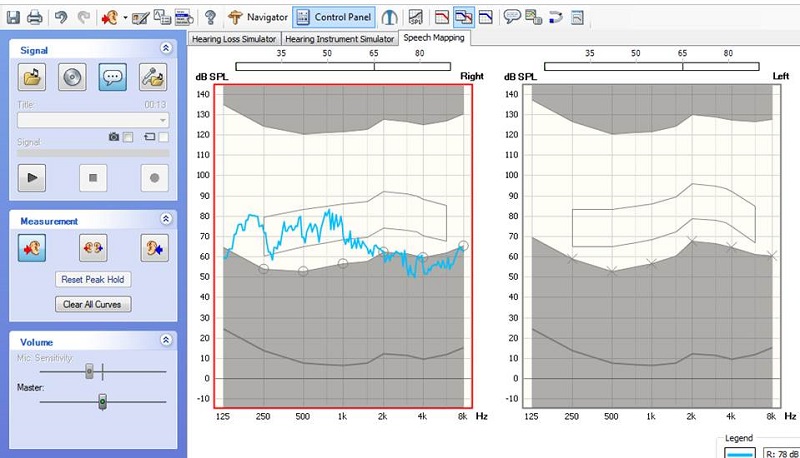Click the Left ear level bar above graph

tap(652, 66)
